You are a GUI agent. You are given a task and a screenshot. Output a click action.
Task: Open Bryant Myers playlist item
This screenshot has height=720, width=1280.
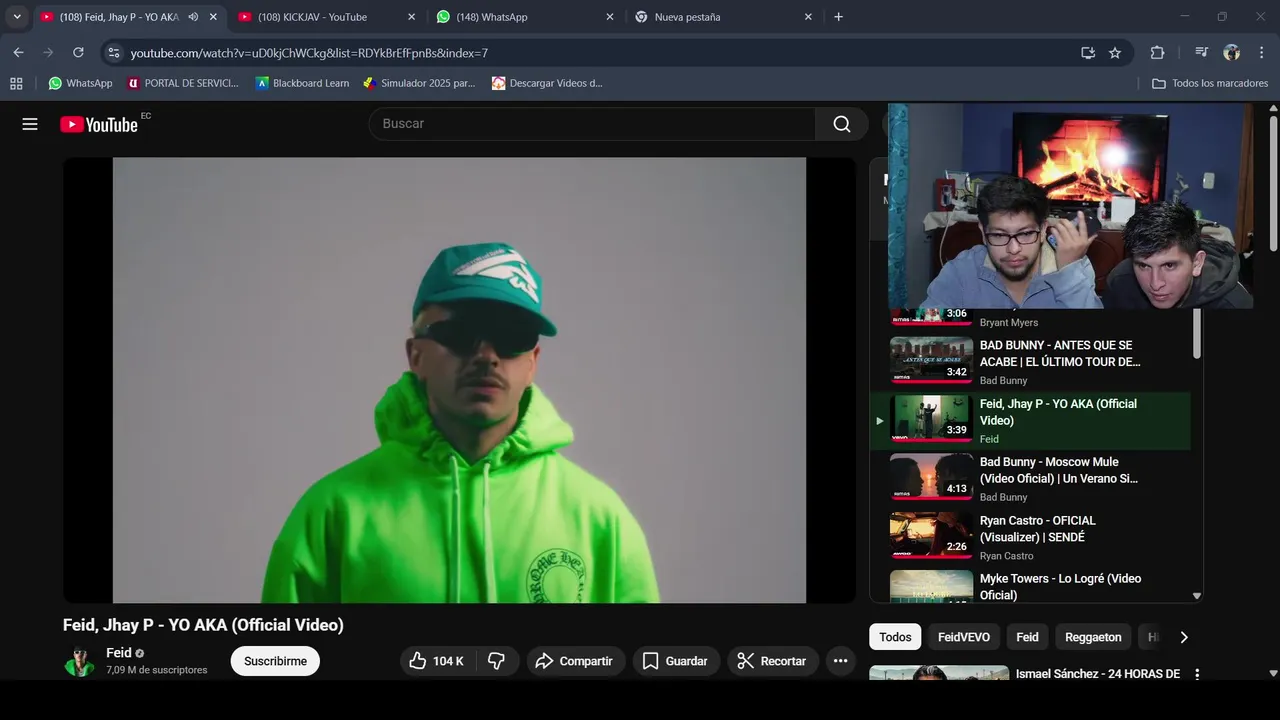point(1030,318)
